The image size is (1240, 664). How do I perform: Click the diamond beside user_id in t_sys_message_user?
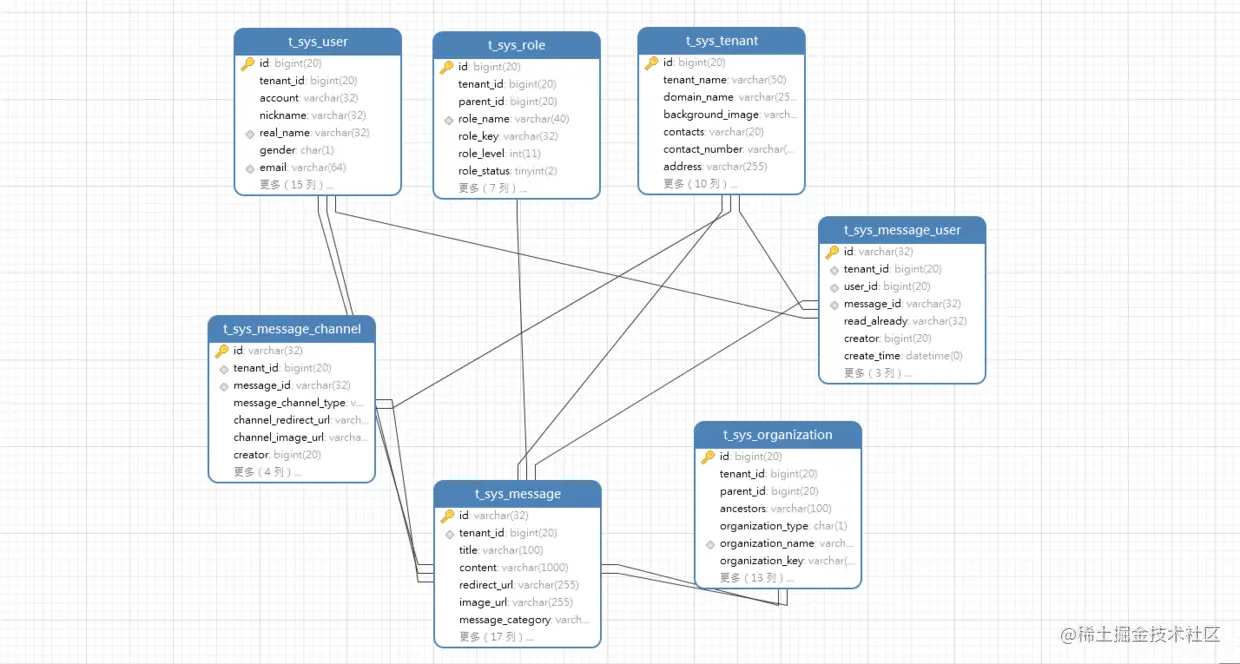(x=834, y=287)
